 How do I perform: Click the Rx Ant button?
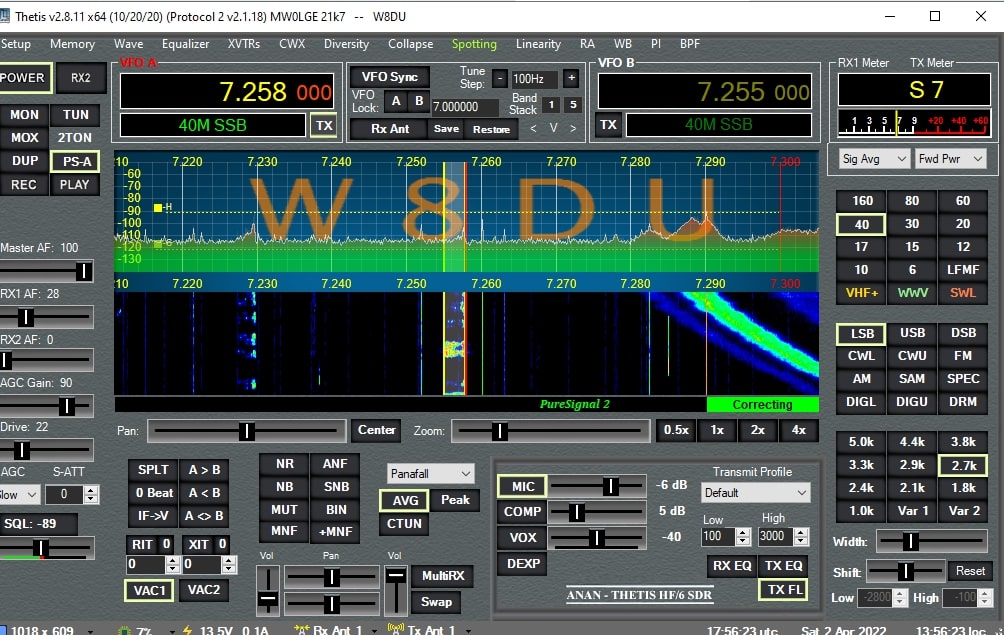click(x=389, y=129)
